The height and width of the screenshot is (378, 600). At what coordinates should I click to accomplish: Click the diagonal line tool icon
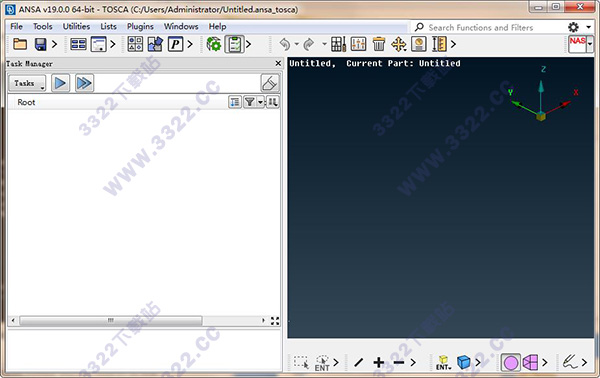(359, 362)
